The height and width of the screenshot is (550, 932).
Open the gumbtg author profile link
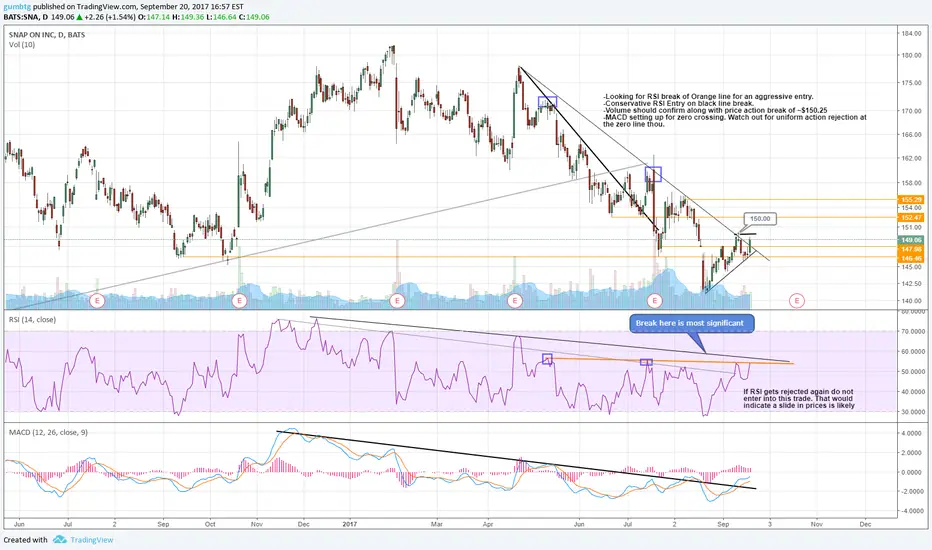tap(17, 7)
